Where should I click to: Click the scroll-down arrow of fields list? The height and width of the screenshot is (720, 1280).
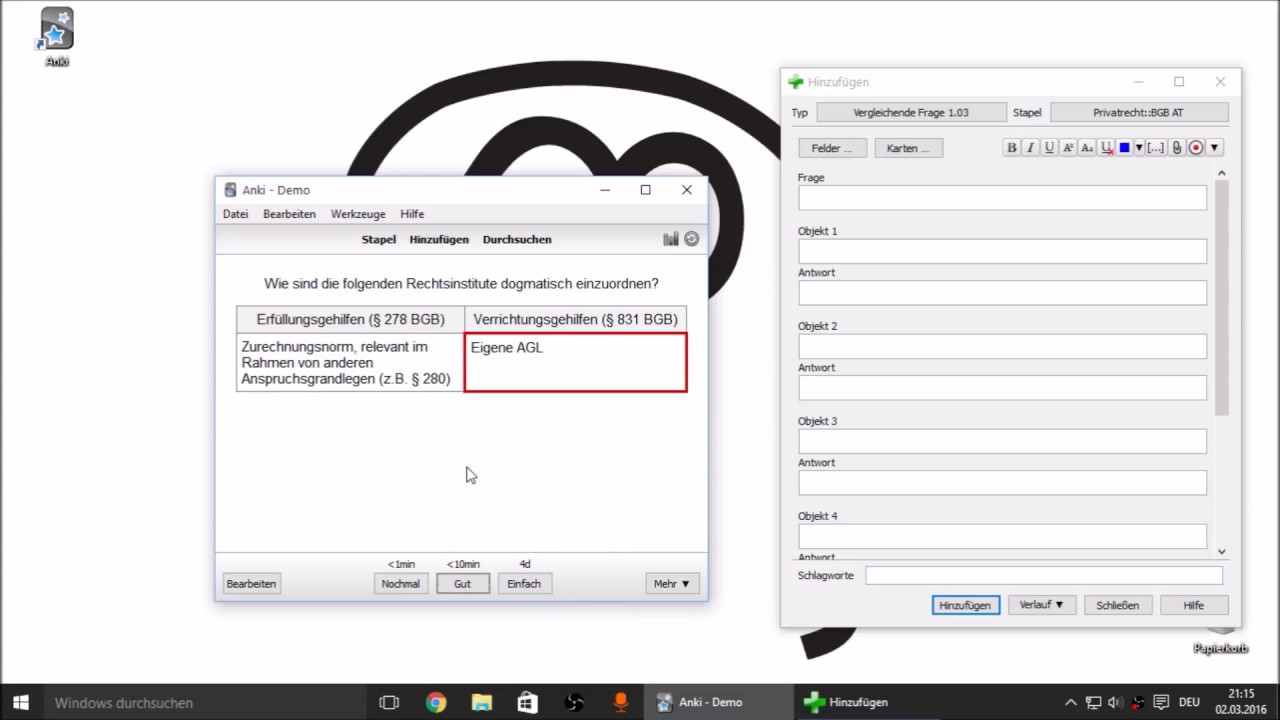[1221, 551]
